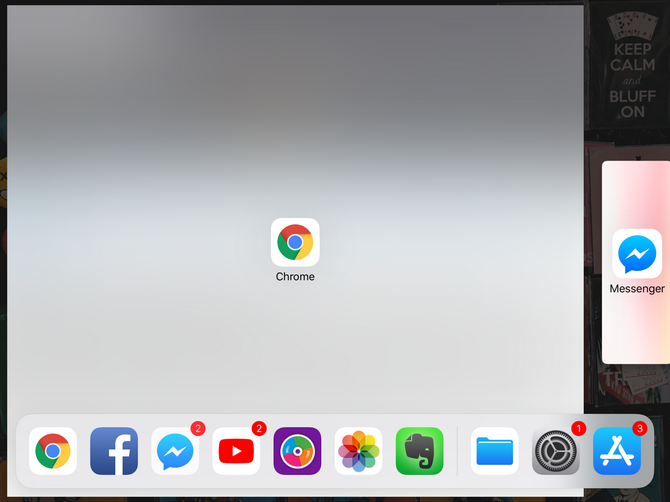Tap the Messenger icon in the side panel
The height and width of the screenshot is (502, 670).
point(637,254)
